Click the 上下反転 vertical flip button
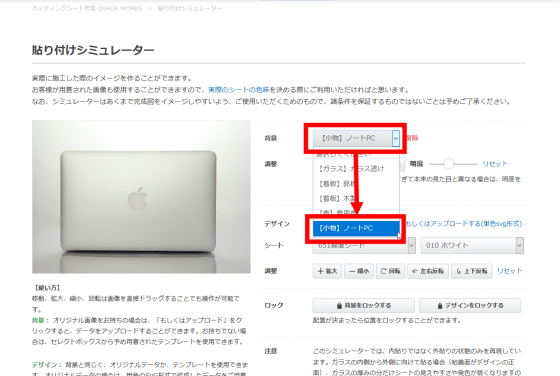560x376 pixels. point(472,271)
